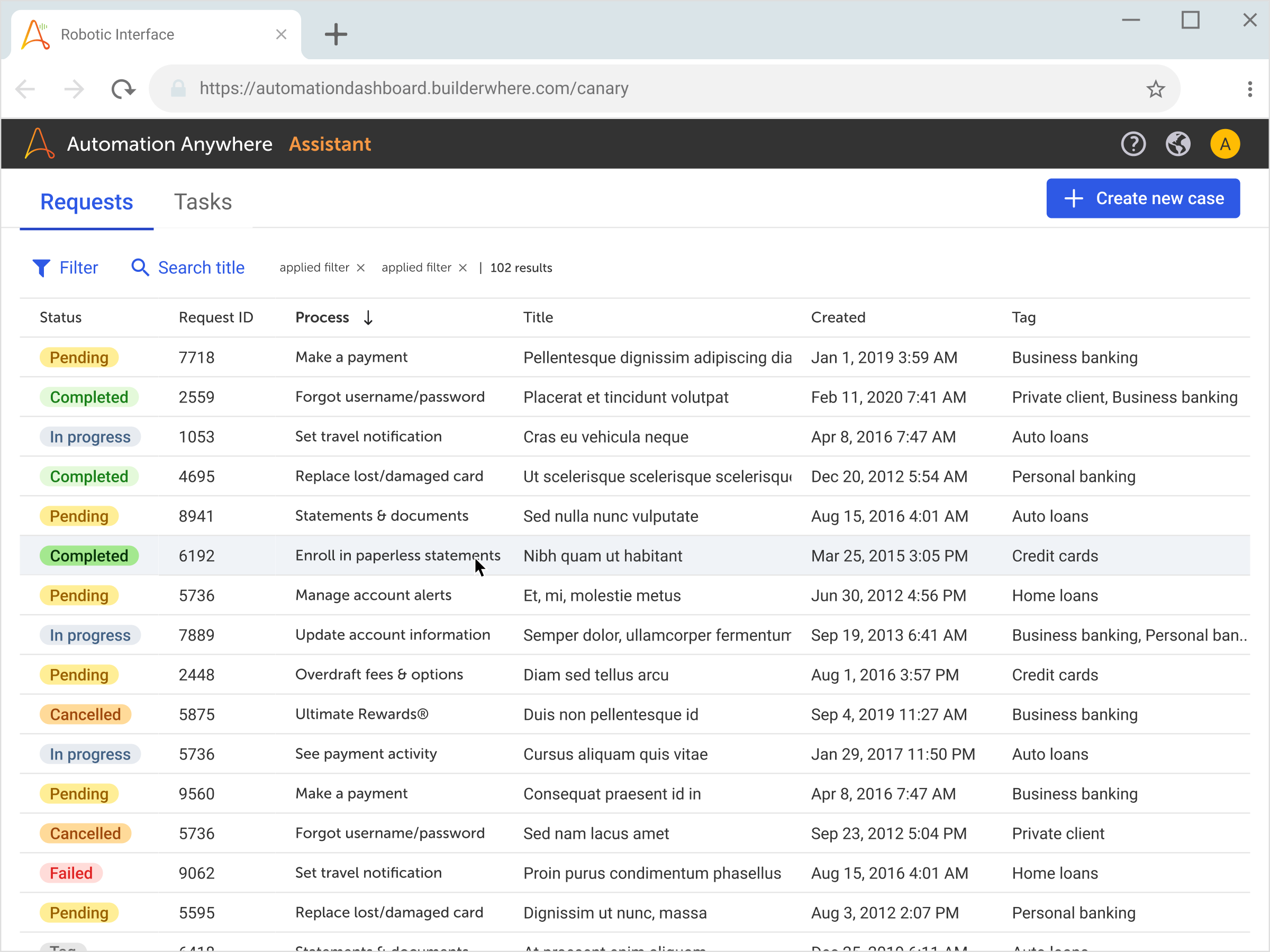Open a new browser tab with plus
This screenshot has height=952, width=1270.
pyautogui.click(x=336, y=34)
